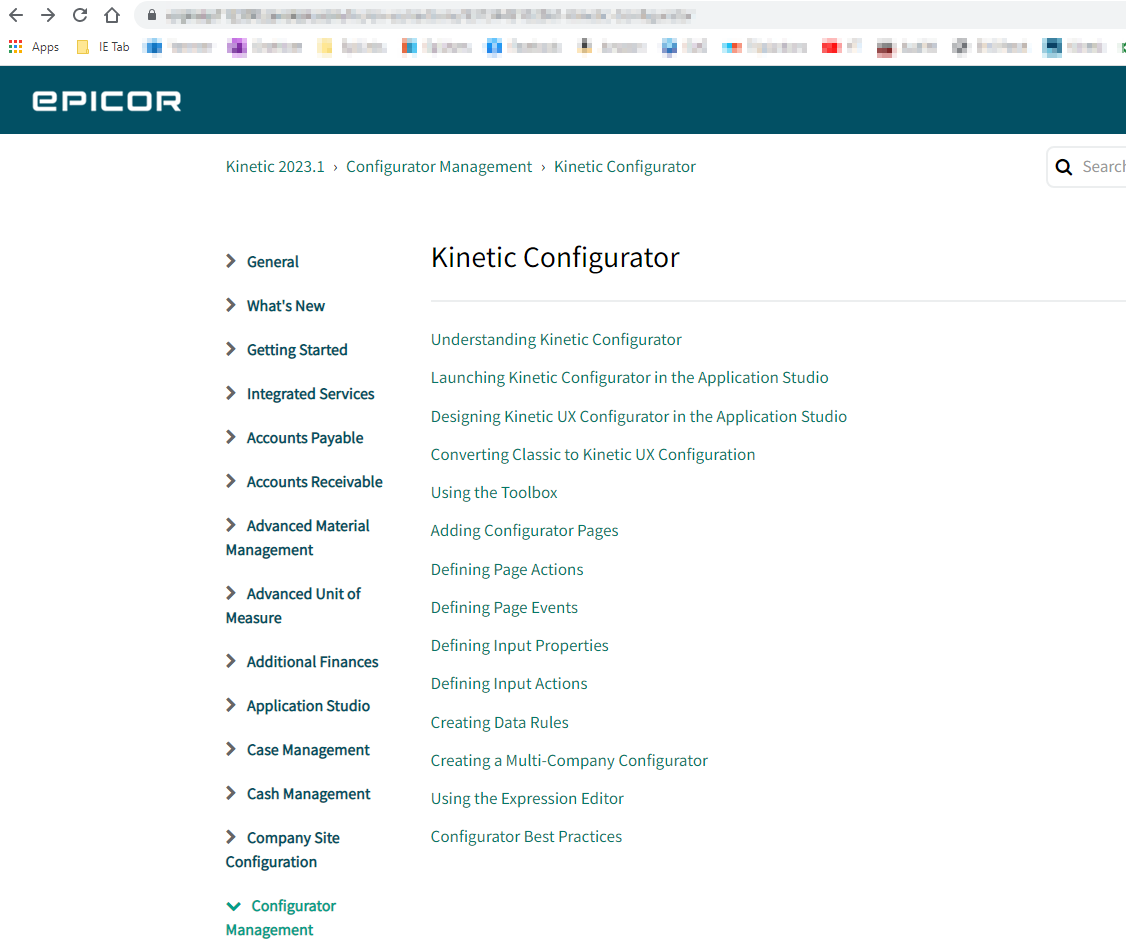Open Creating a Multi-Company Configurator link
The height and width of the screenshot is (946, 1126).
click(x=569, y=760)
